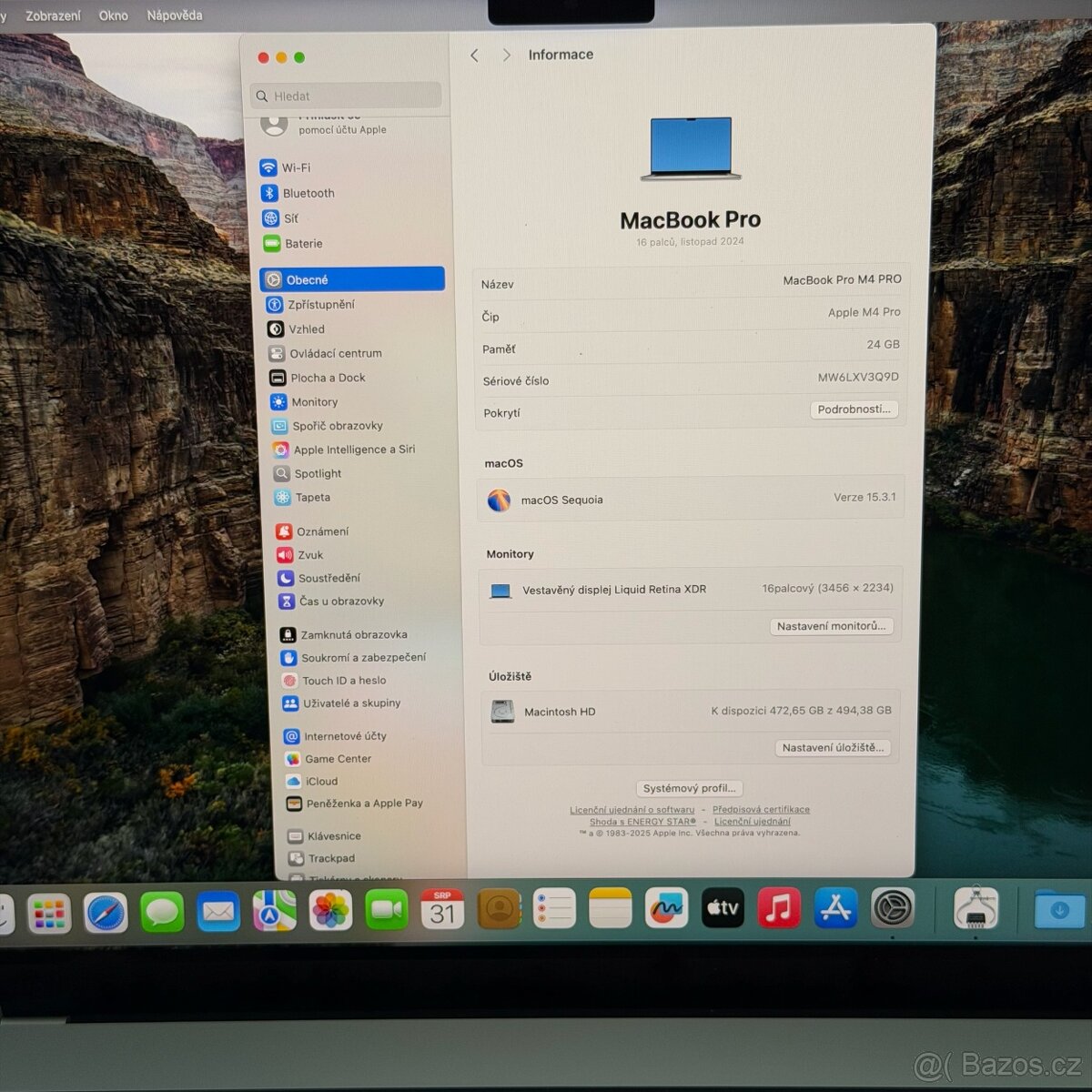This screenshot has height=1092, width=1092.
Task: Go back with the left chevron
Action: pos(474,56)
